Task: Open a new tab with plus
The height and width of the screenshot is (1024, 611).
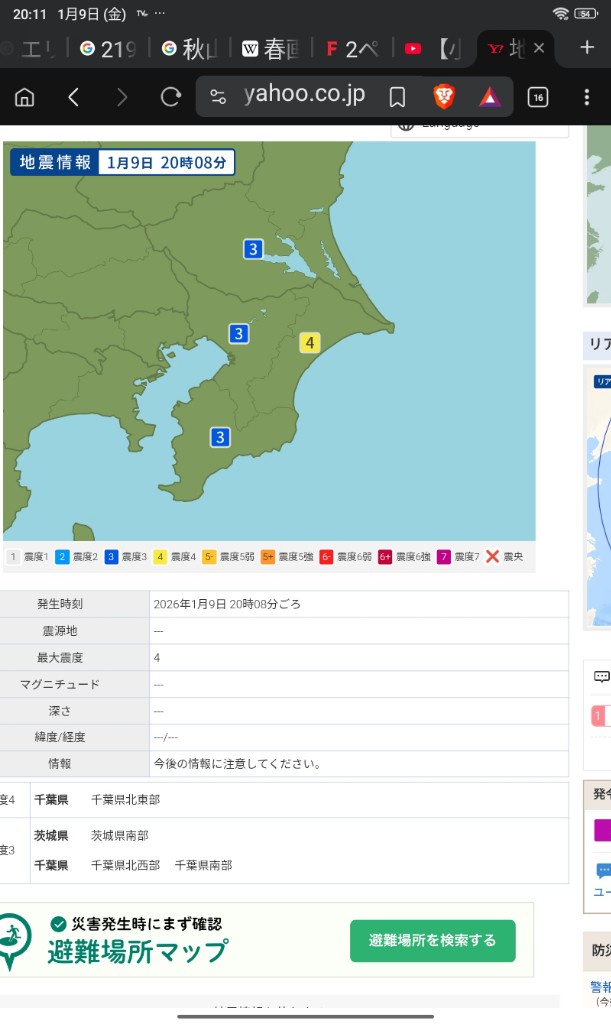Action: (587, 48)
